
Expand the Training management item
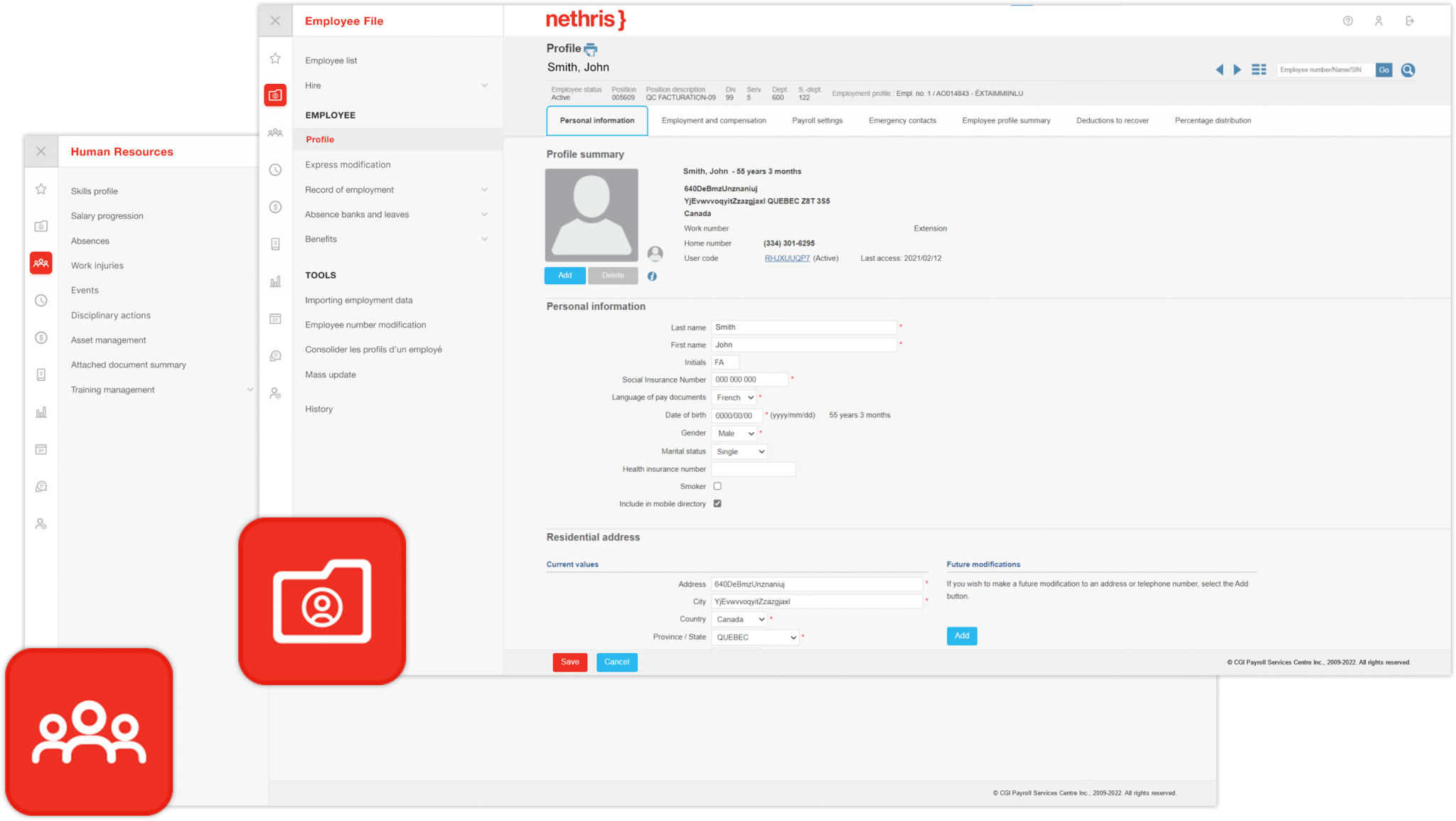(250, 390)
